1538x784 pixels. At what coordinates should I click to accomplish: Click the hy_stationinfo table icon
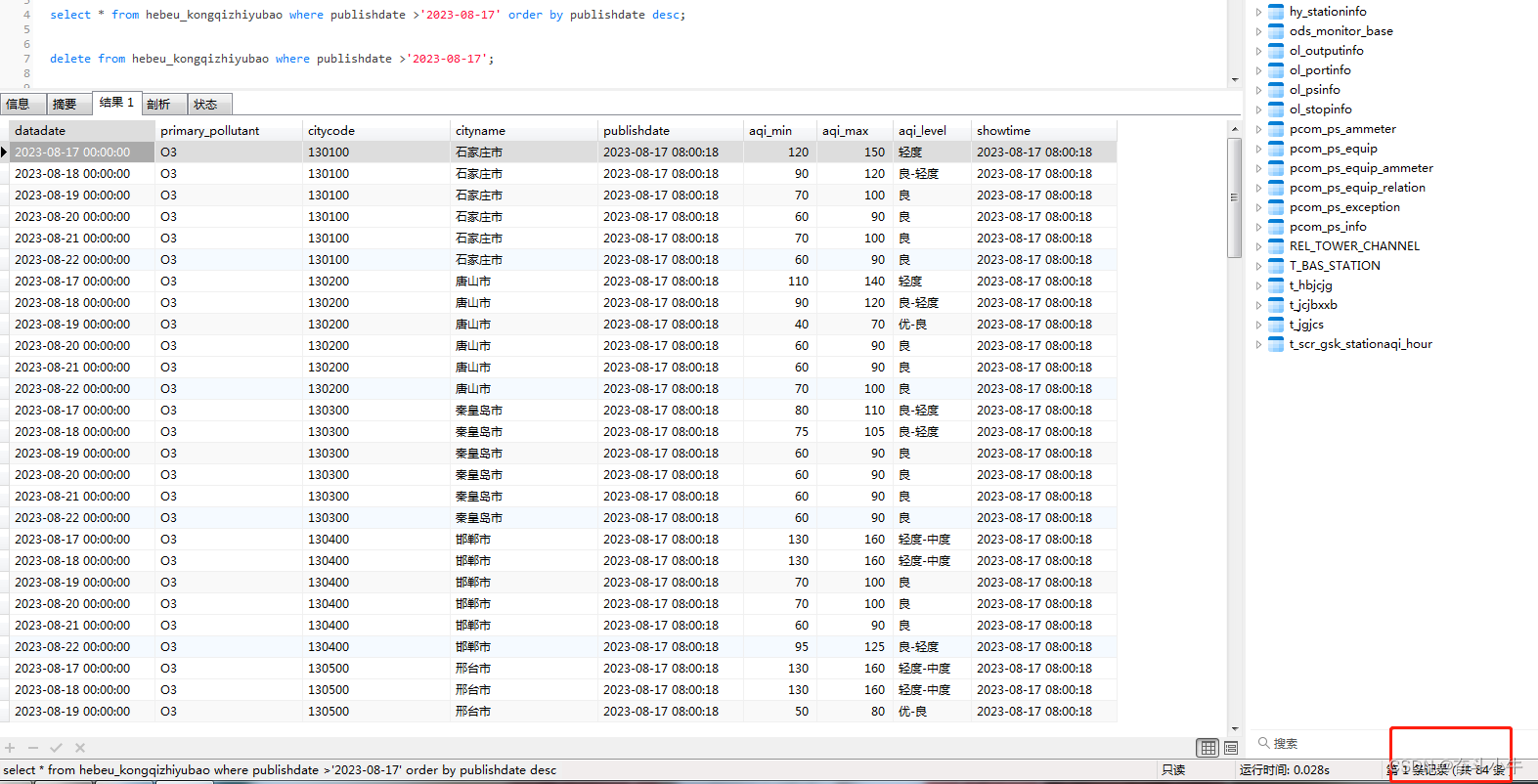click(x=1276, y=12)
